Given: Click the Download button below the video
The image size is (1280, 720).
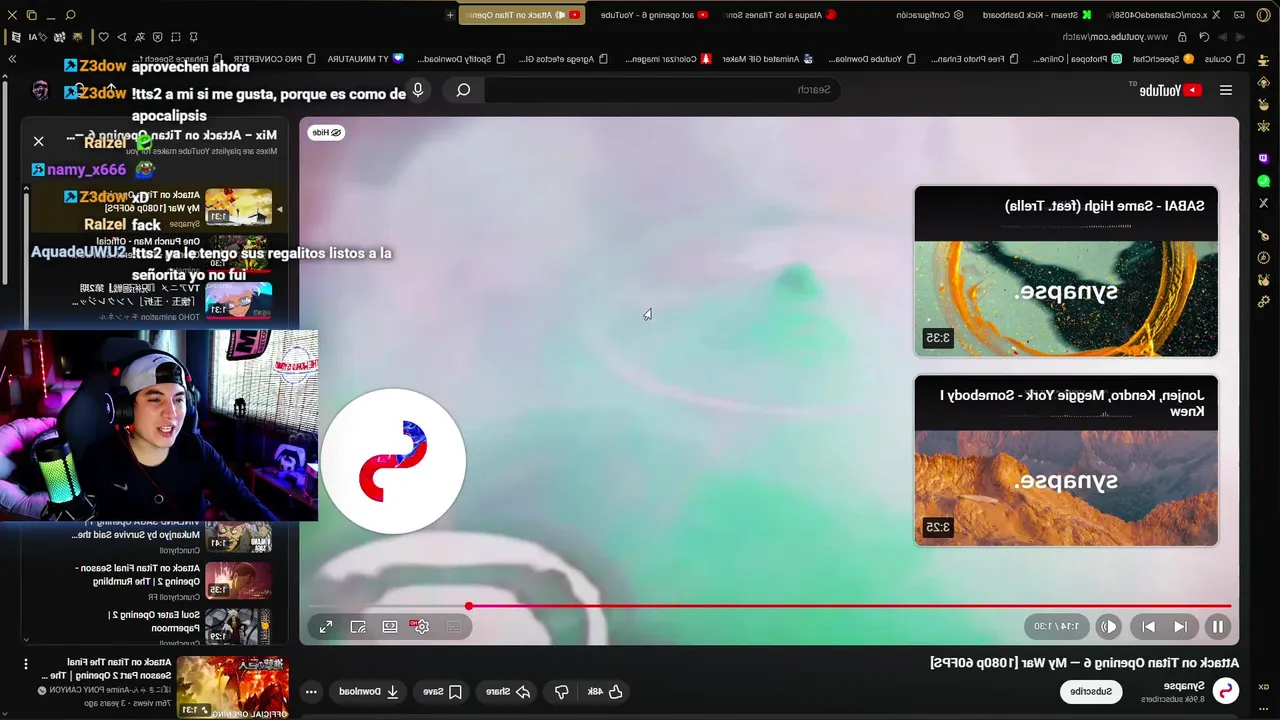Looking at the screenshot, I should (x=369, y=691).
